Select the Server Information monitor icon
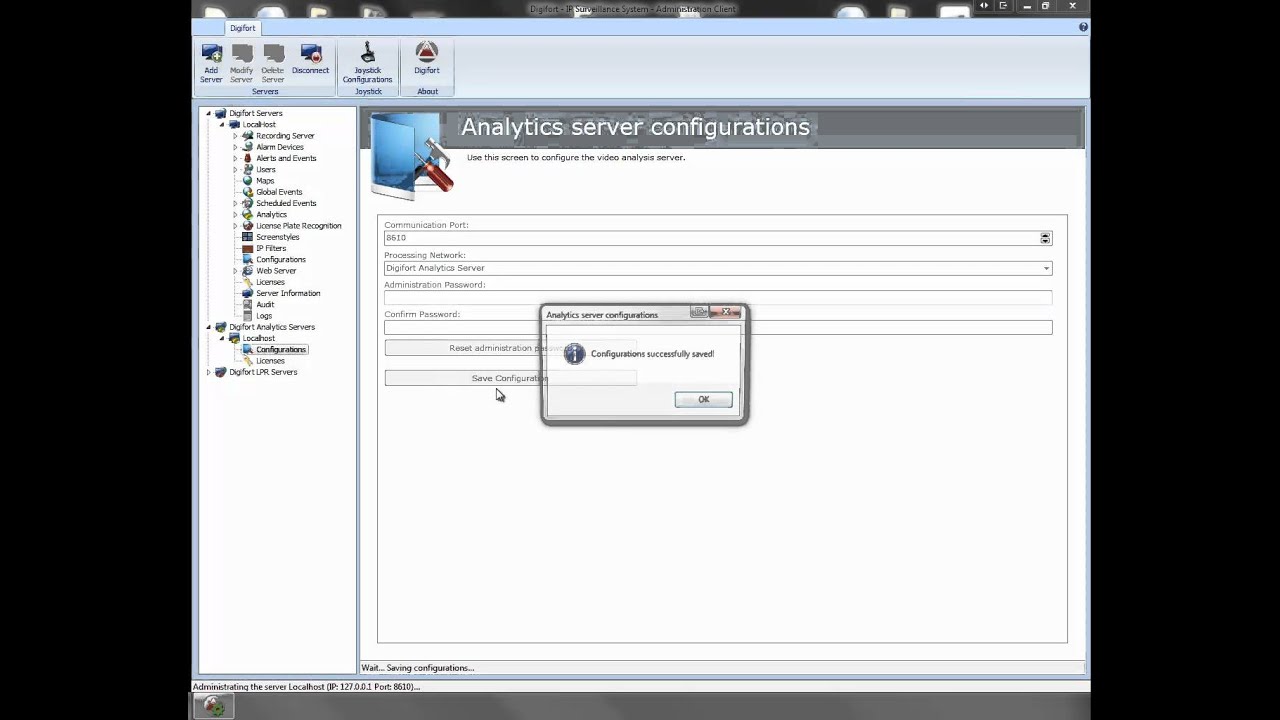 coord(247,293)
